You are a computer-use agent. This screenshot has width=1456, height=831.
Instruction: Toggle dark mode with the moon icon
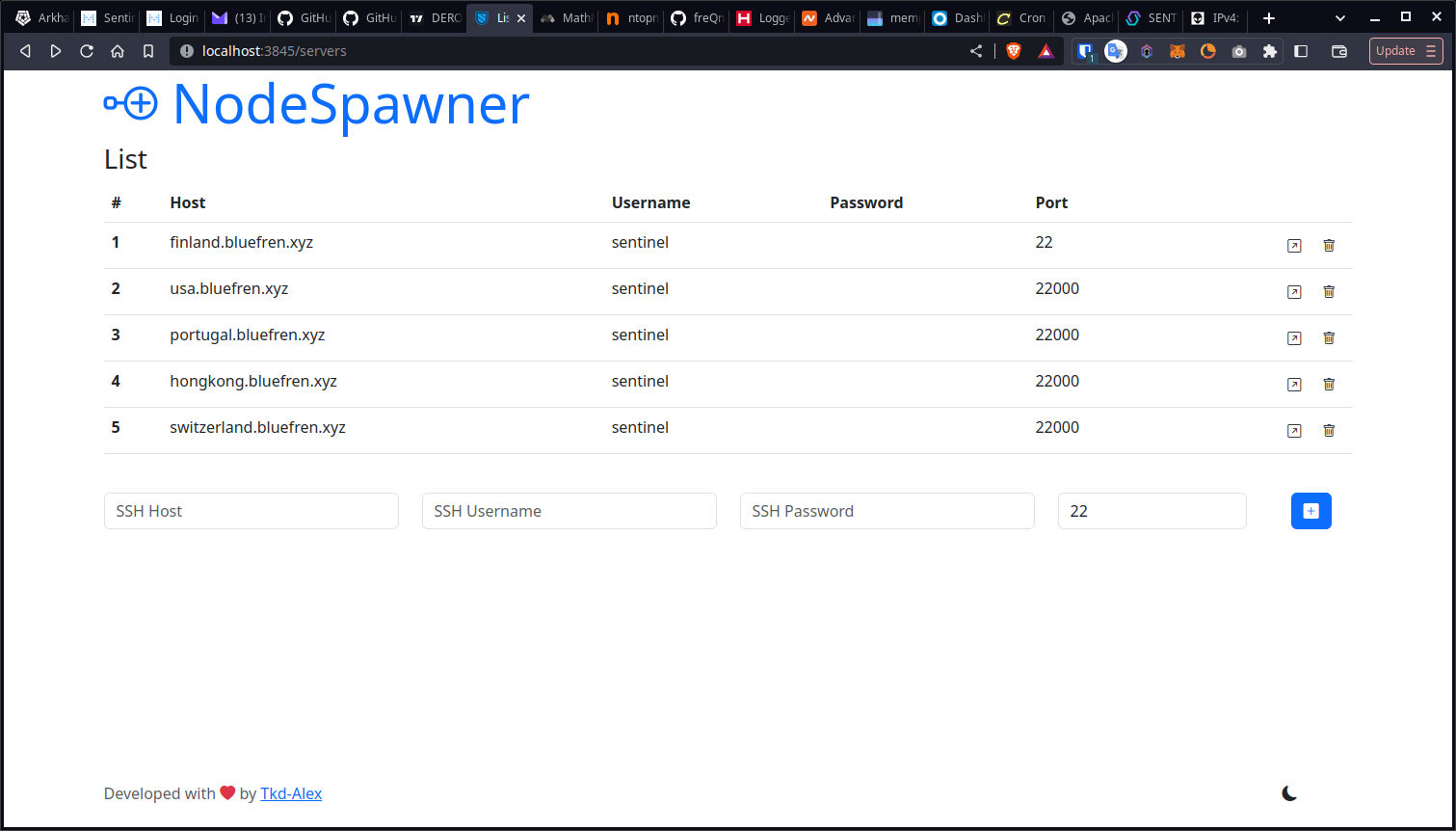1289,792
